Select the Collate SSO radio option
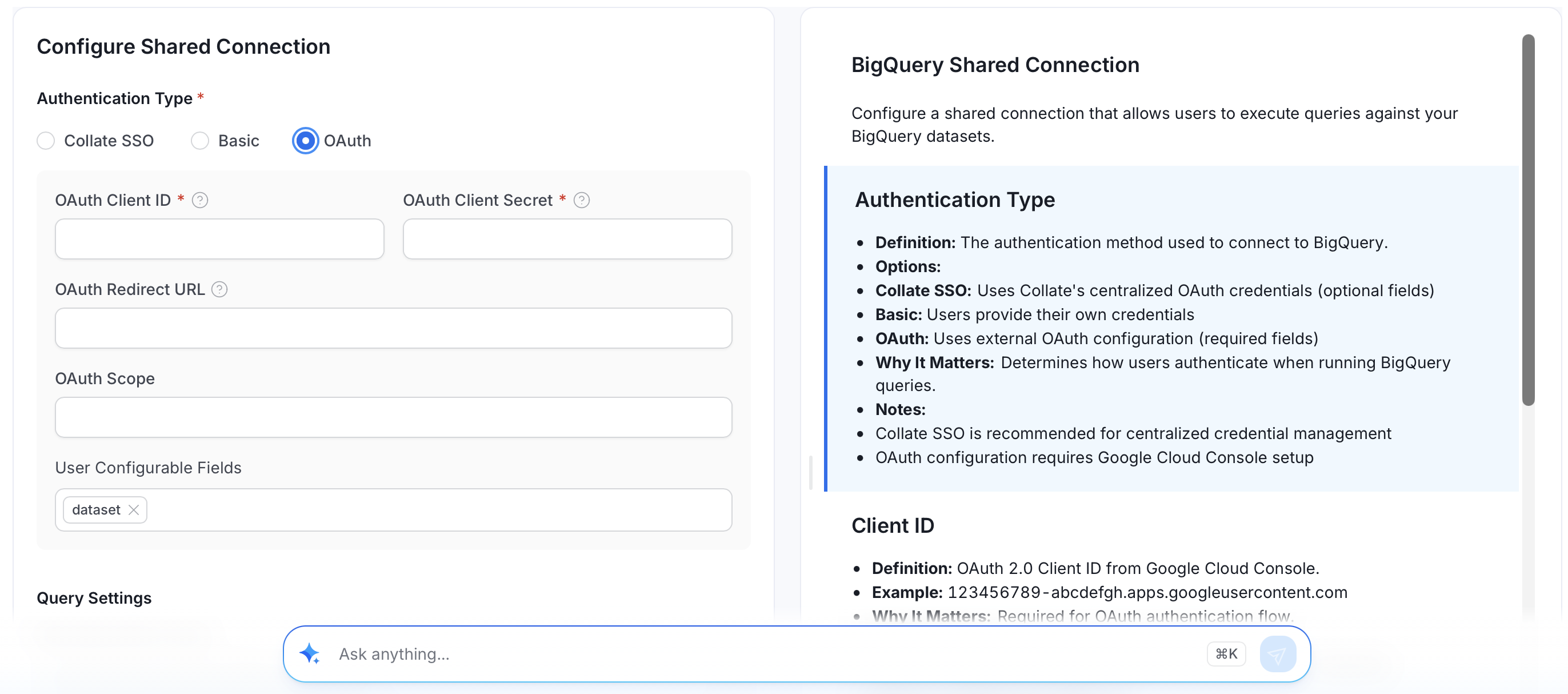 pos(46,141)
